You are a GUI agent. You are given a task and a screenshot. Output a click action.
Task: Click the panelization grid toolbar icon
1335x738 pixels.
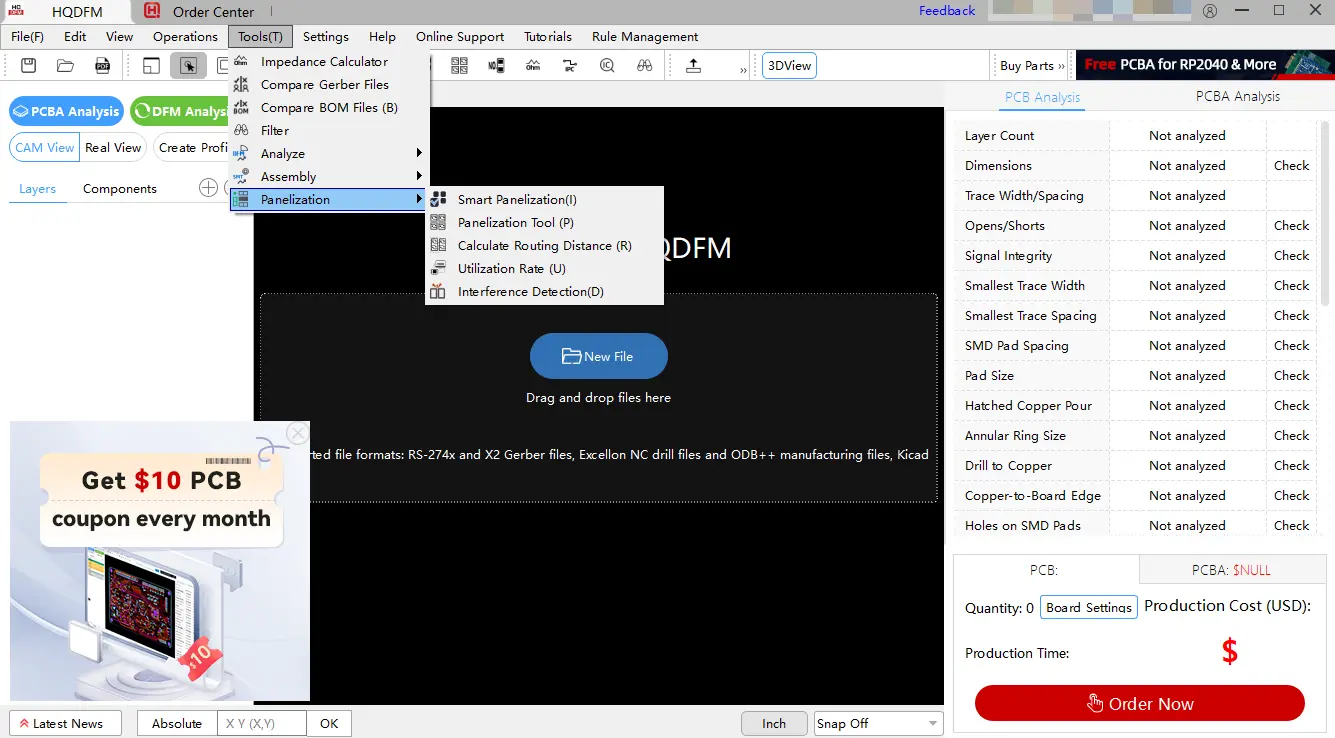(x=459, y=66)
